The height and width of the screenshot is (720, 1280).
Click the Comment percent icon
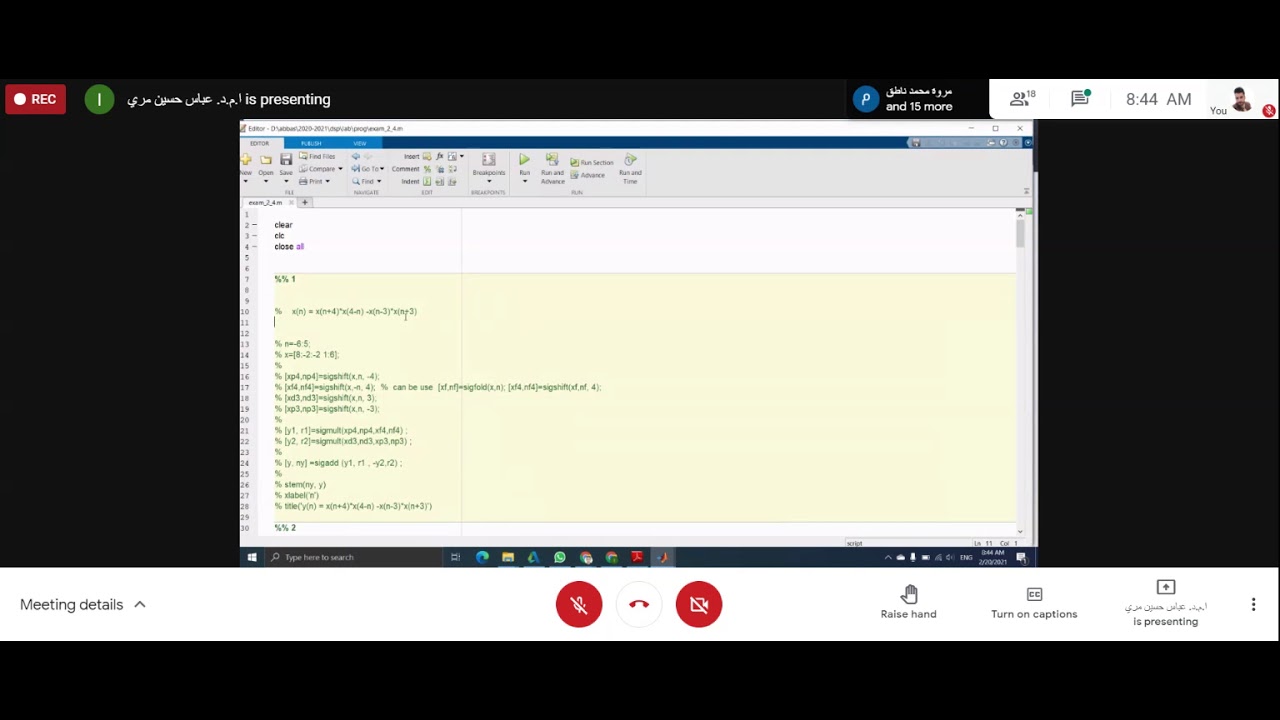tap(428, 169)
